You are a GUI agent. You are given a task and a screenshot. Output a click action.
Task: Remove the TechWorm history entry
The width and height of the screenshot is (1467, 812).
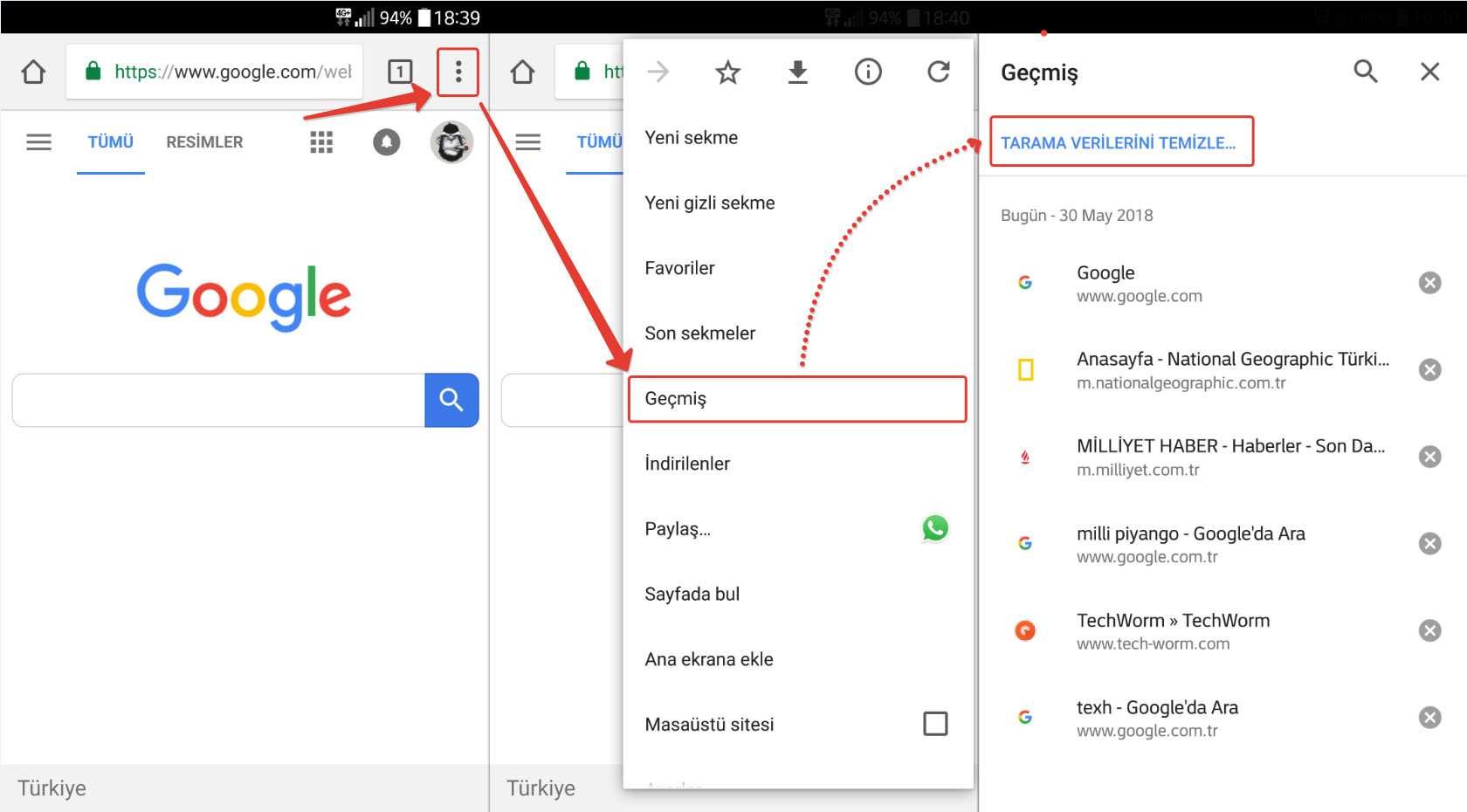point(1429,630)
